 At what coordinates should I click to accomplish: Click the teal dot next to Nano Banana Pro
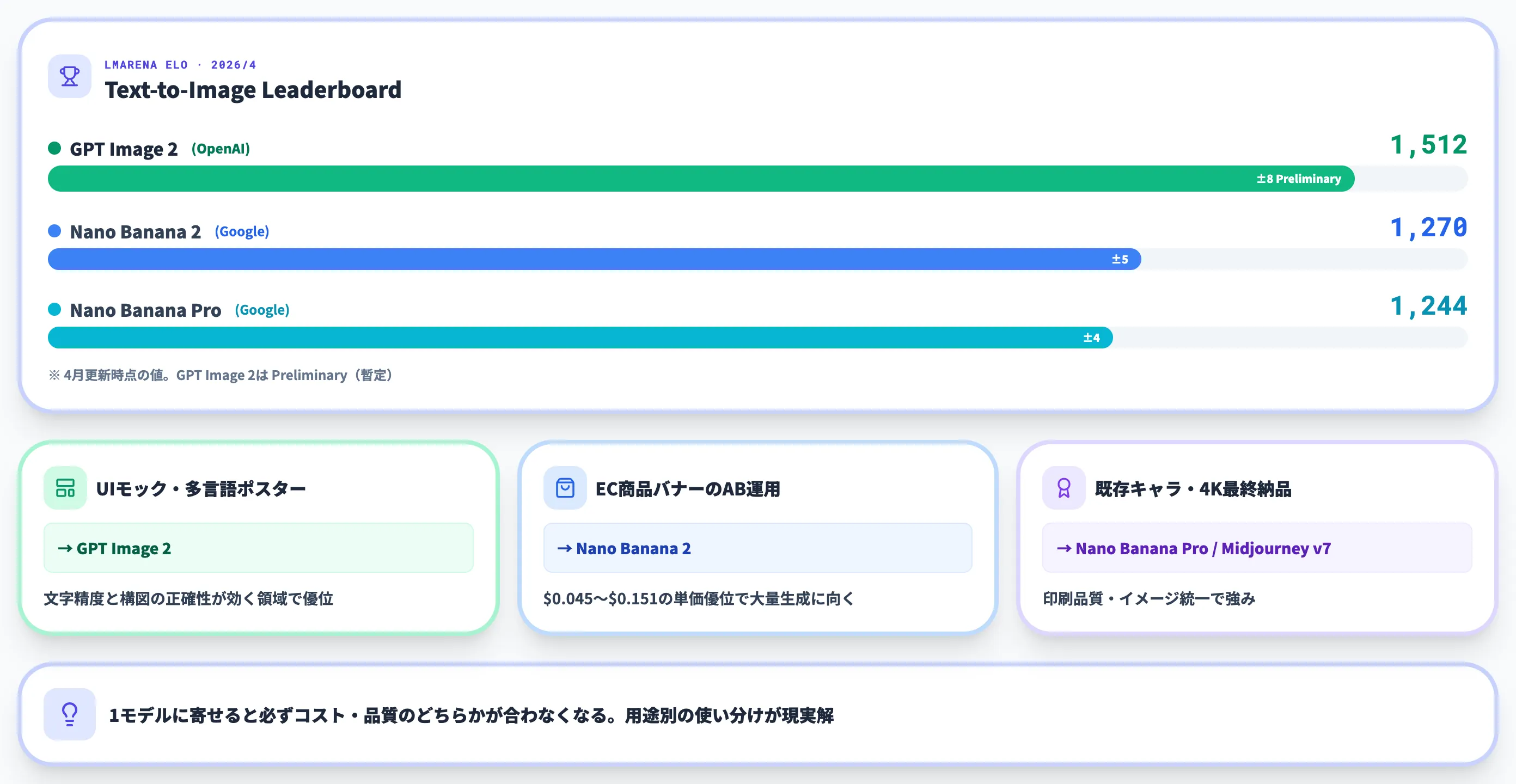[x=55, y=310]
